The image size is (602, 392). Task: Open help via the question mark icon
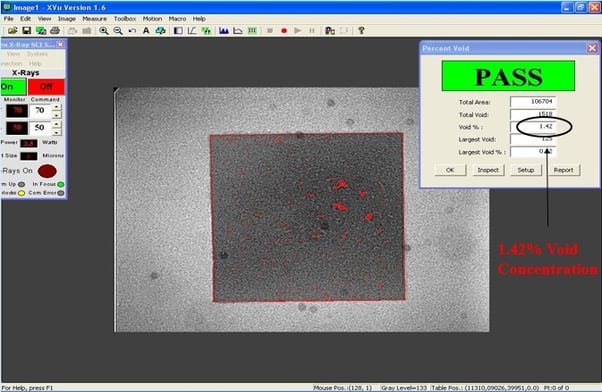coord(361,30)
